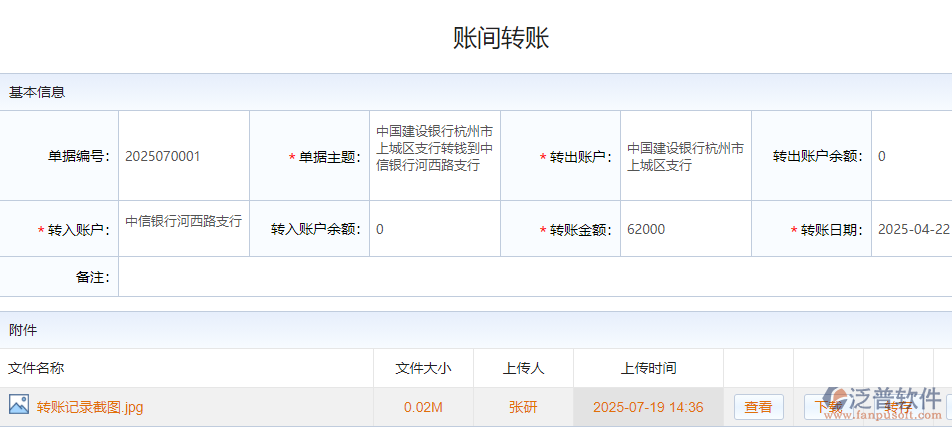This screenshot has height=431, width=952.
Task: Click the 单据编号 field showing 2025070001
Action: [184, 156]
